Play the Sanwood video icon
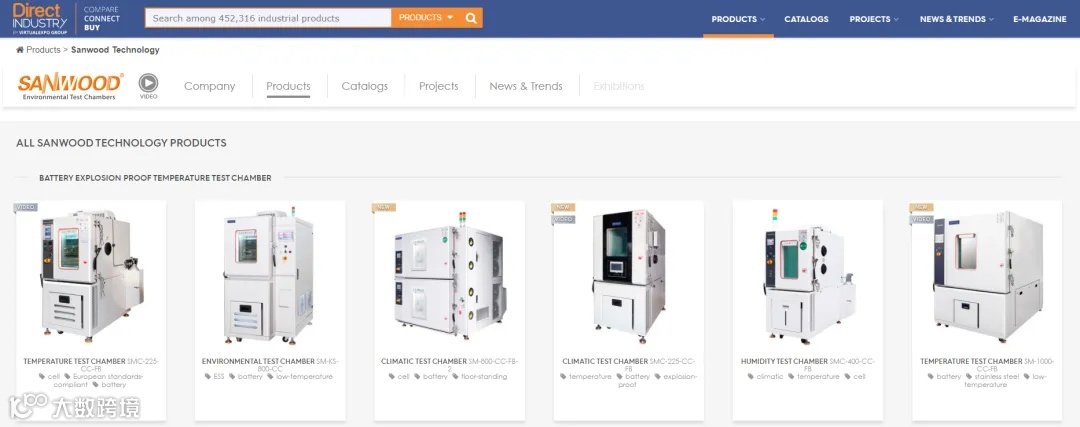Image resolution: width=1080 pixels, height=427 pixels. (x=148, y=83)
